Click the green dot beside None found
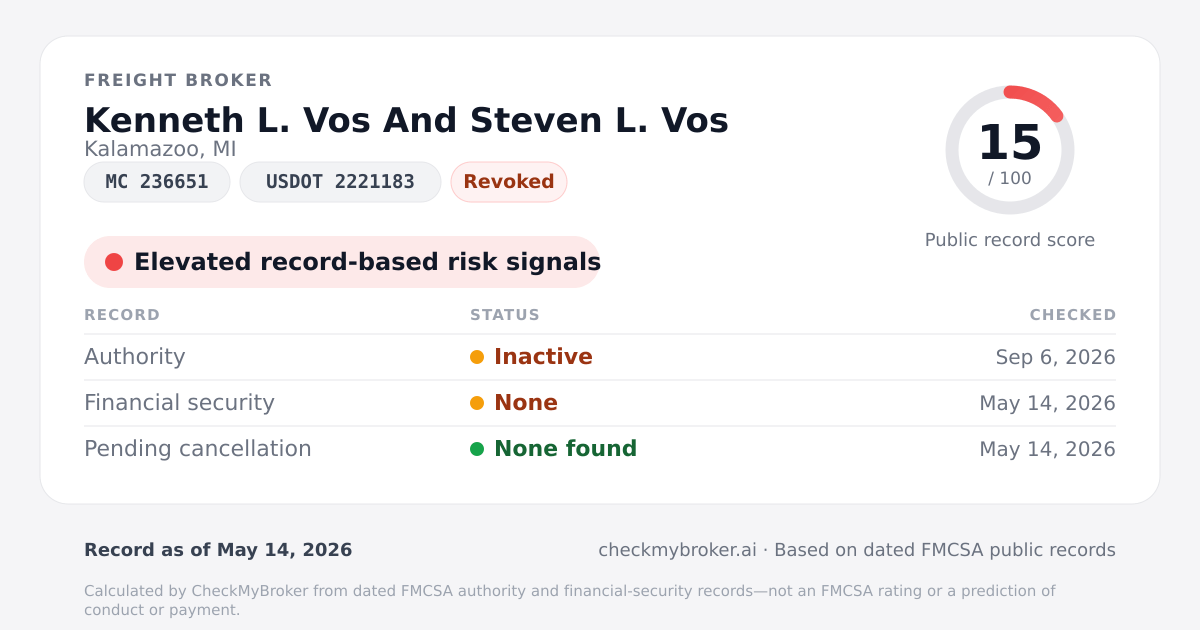Screen dimensions: 1200x630 [x=477, y=449]
